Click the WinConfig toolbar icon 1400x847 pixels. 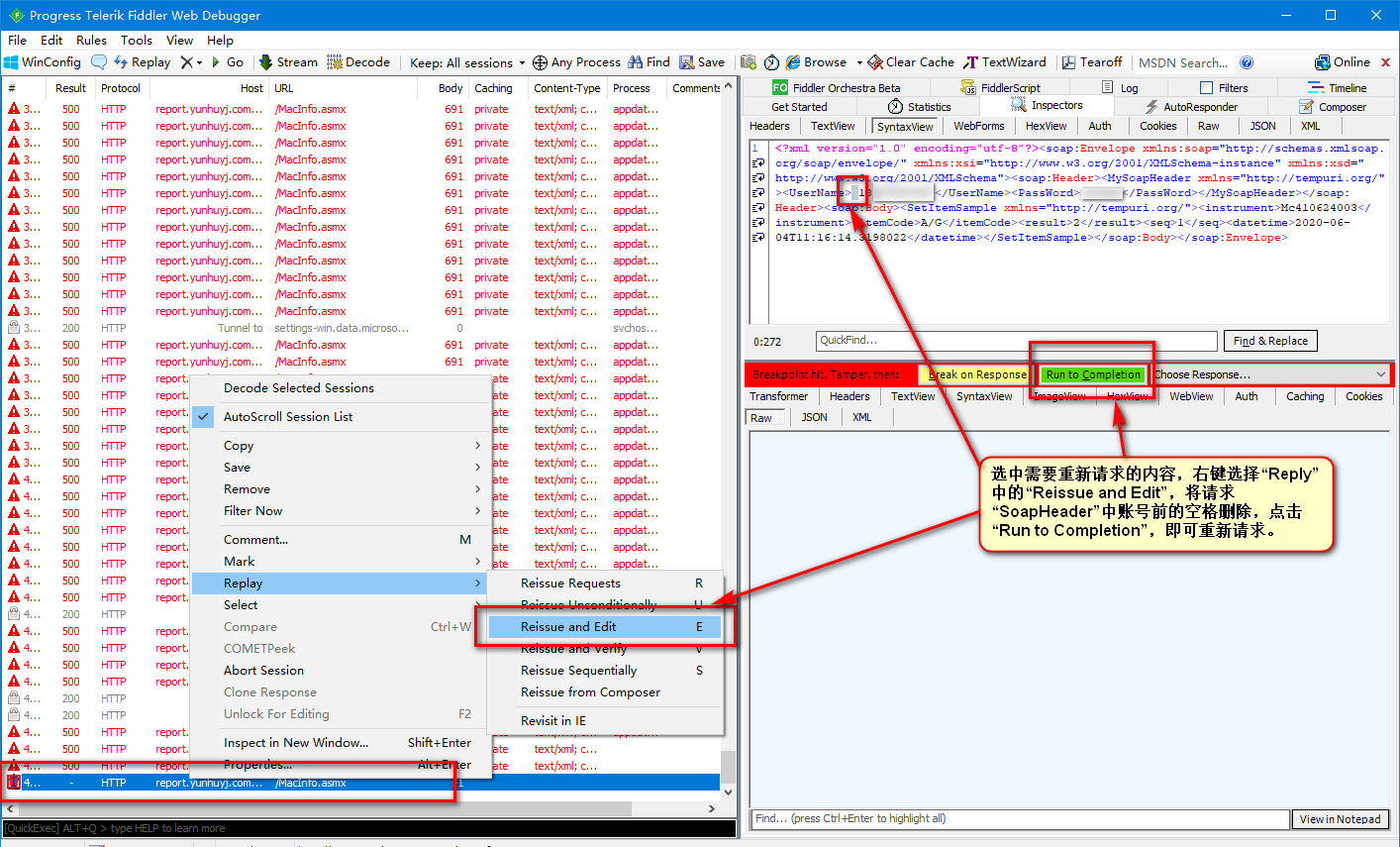point(11,62)
